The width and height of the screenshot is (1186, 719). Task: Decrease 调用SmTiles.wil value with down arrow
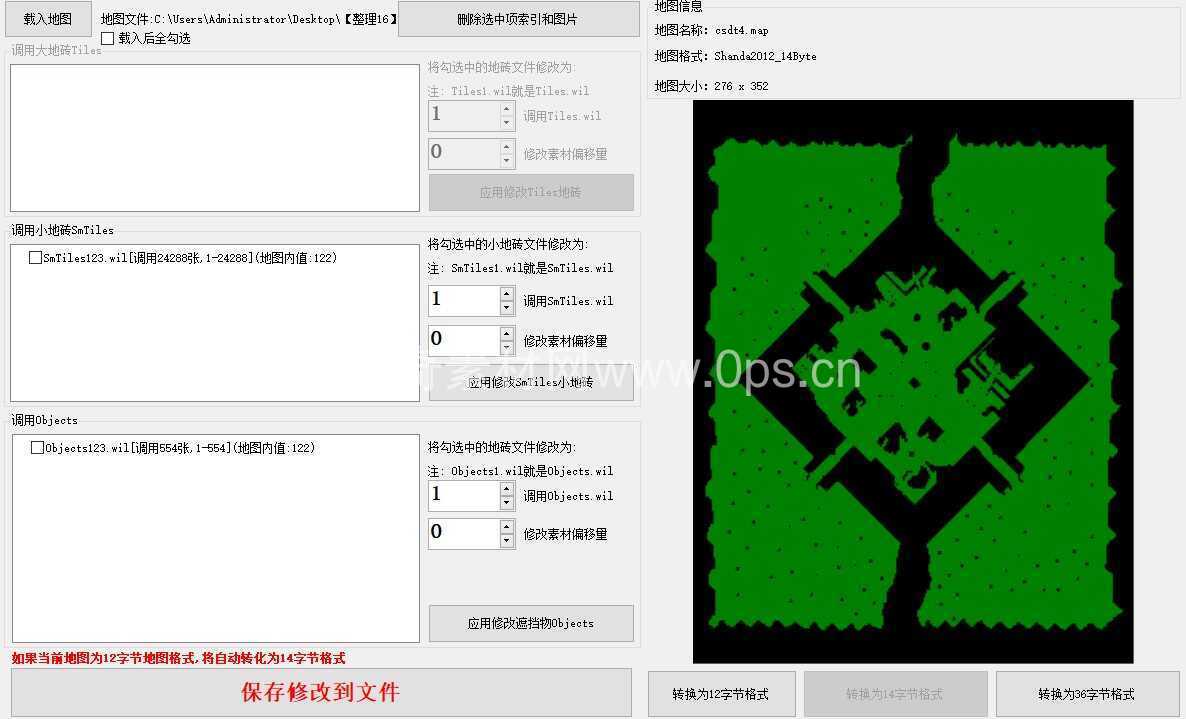click(x=507, y=308)
